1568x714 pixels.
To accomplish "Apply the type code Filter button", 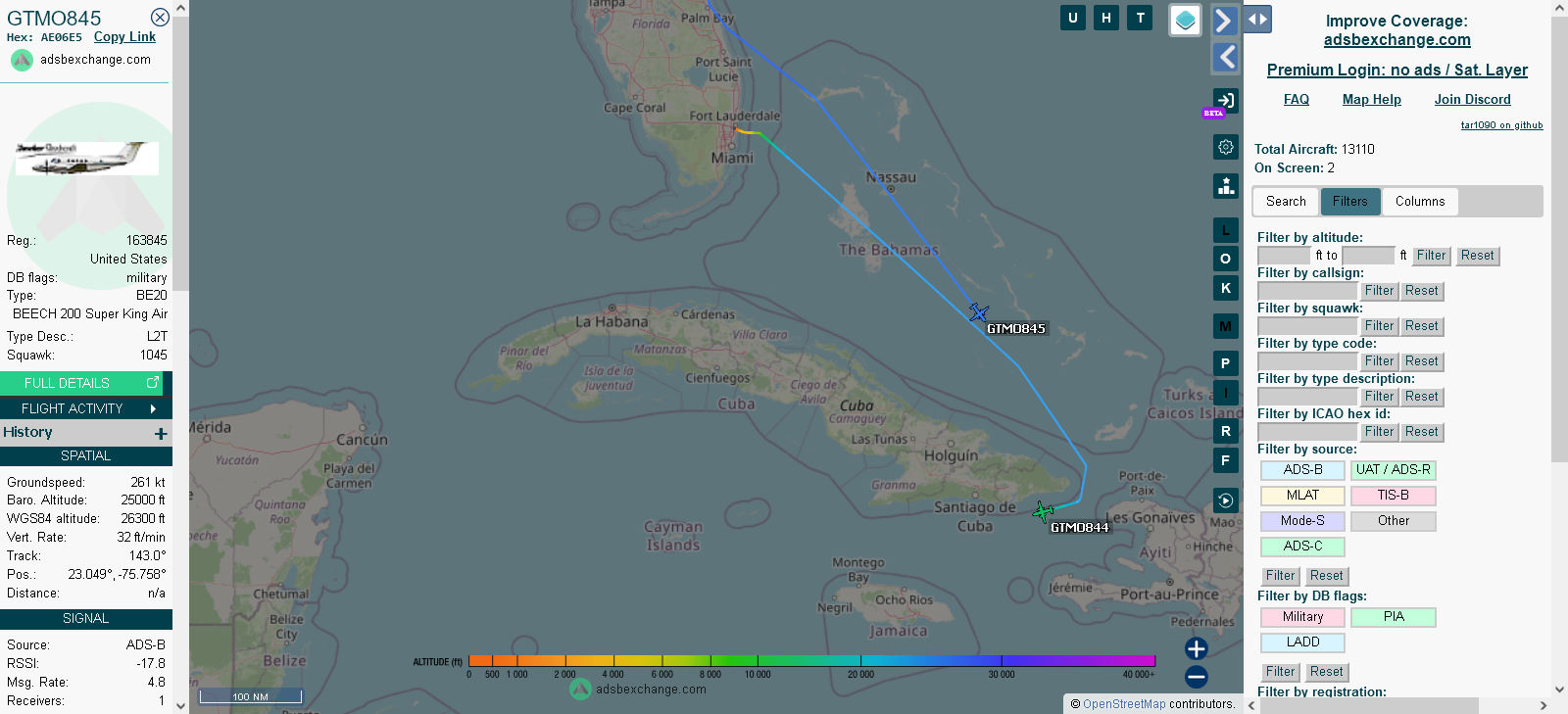I will click(1379, 361).
